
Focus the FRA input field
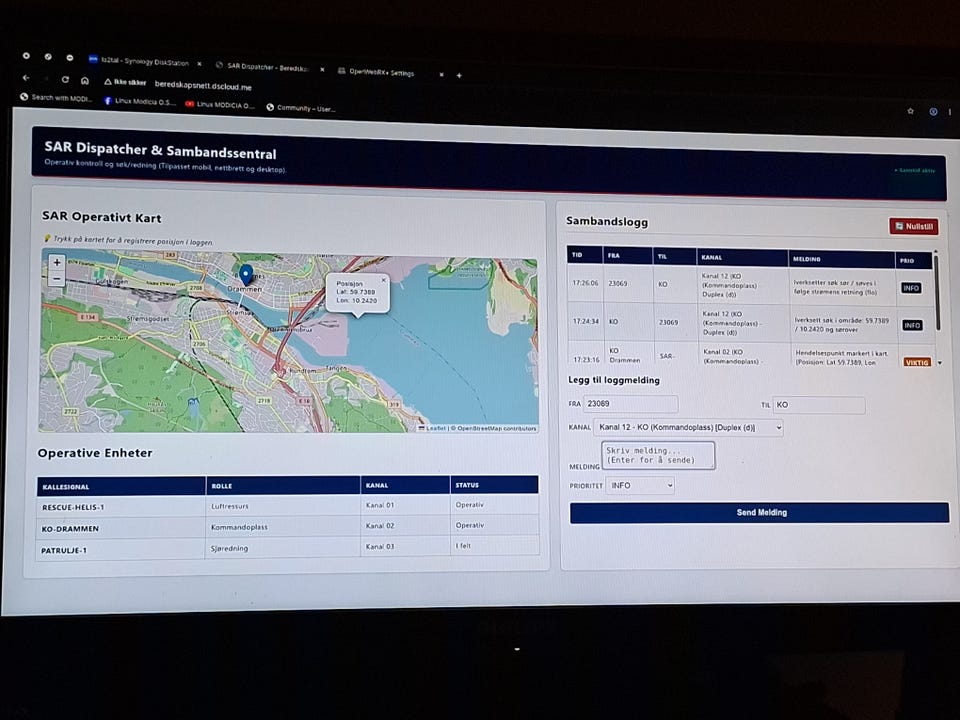631,403
